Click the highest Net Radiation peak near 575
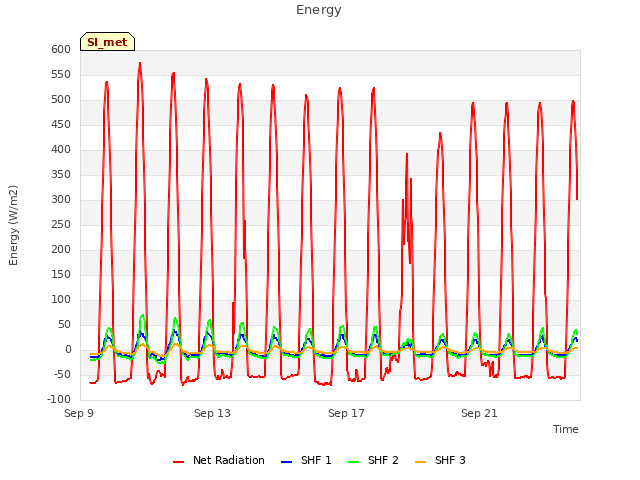Image resolution: width=640 pixels, height=480 pixels. point(140,64)
